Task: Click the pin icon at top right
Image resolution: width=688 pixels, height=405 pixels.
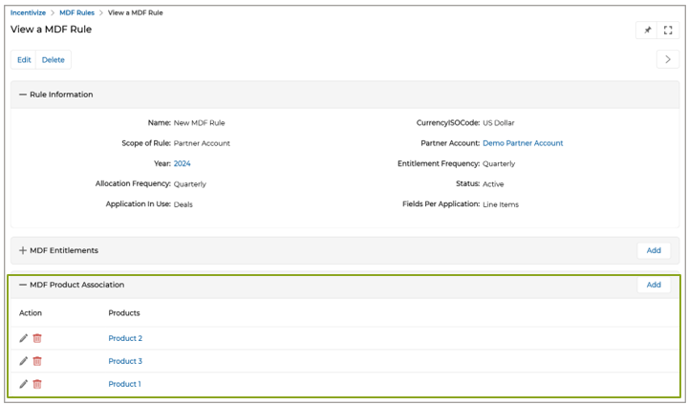Action: pyautogui.click(x=647, y=30)
